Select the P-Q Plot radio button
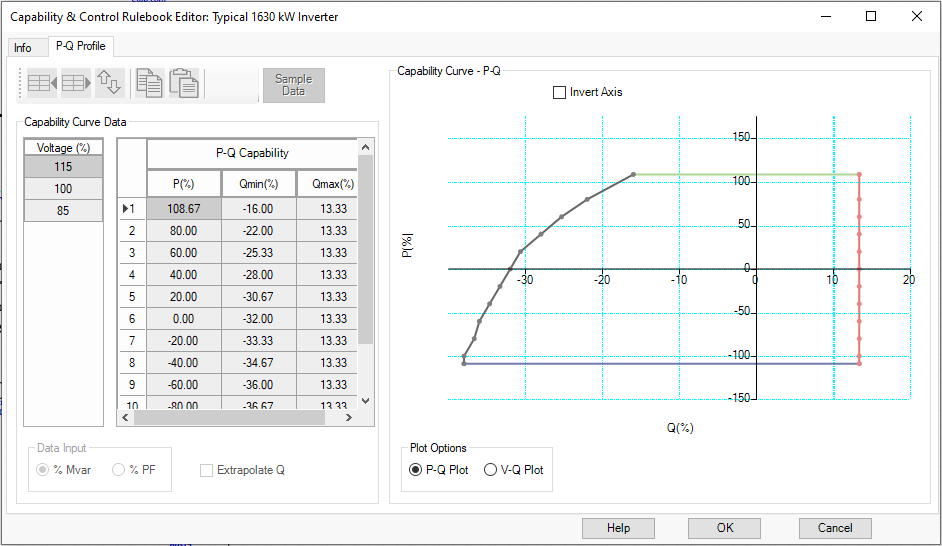Image resolution: width=942 pixels, height=546 pixels. pyautogui.click(x=416, y=470)
